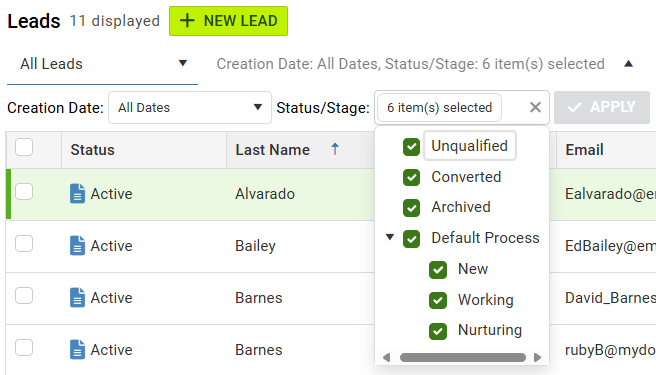The image size is (656, 375).
Task: Uncheck the Nurturing stage checkbox
Action: tap(438, 331)
